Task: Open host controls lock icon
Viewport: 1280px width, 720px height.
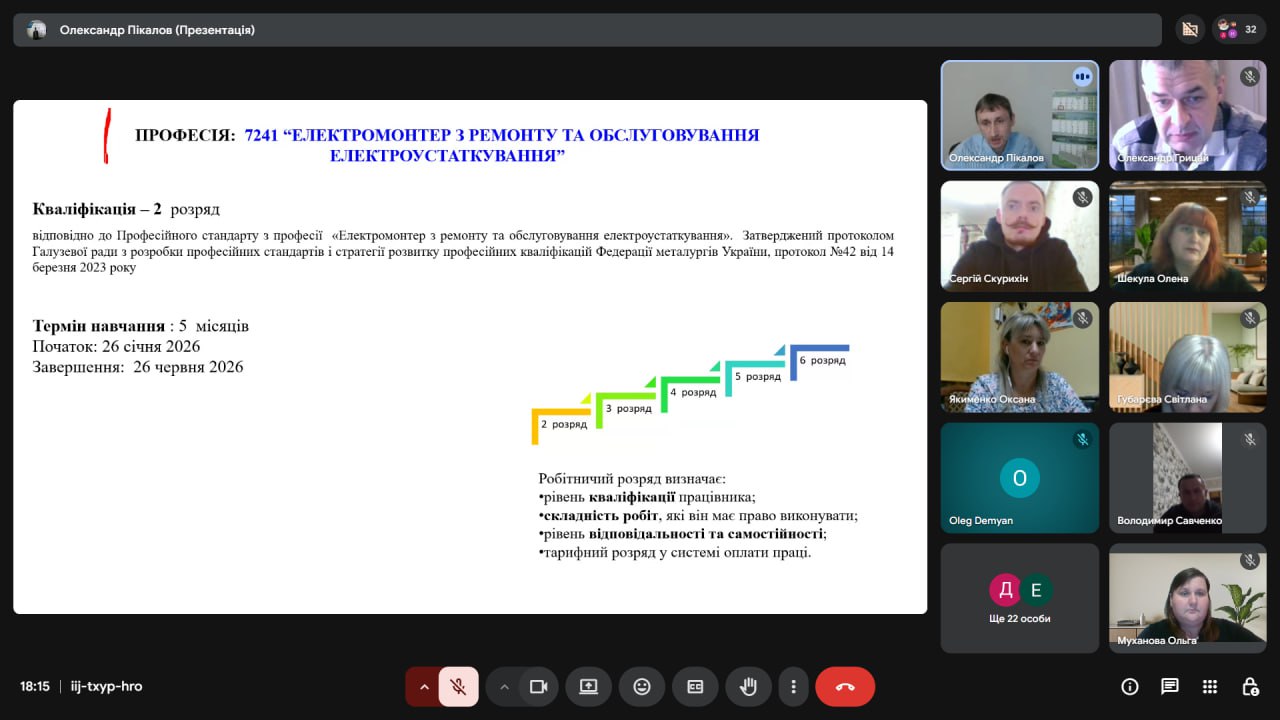Action: click(x=1250, y=687)
